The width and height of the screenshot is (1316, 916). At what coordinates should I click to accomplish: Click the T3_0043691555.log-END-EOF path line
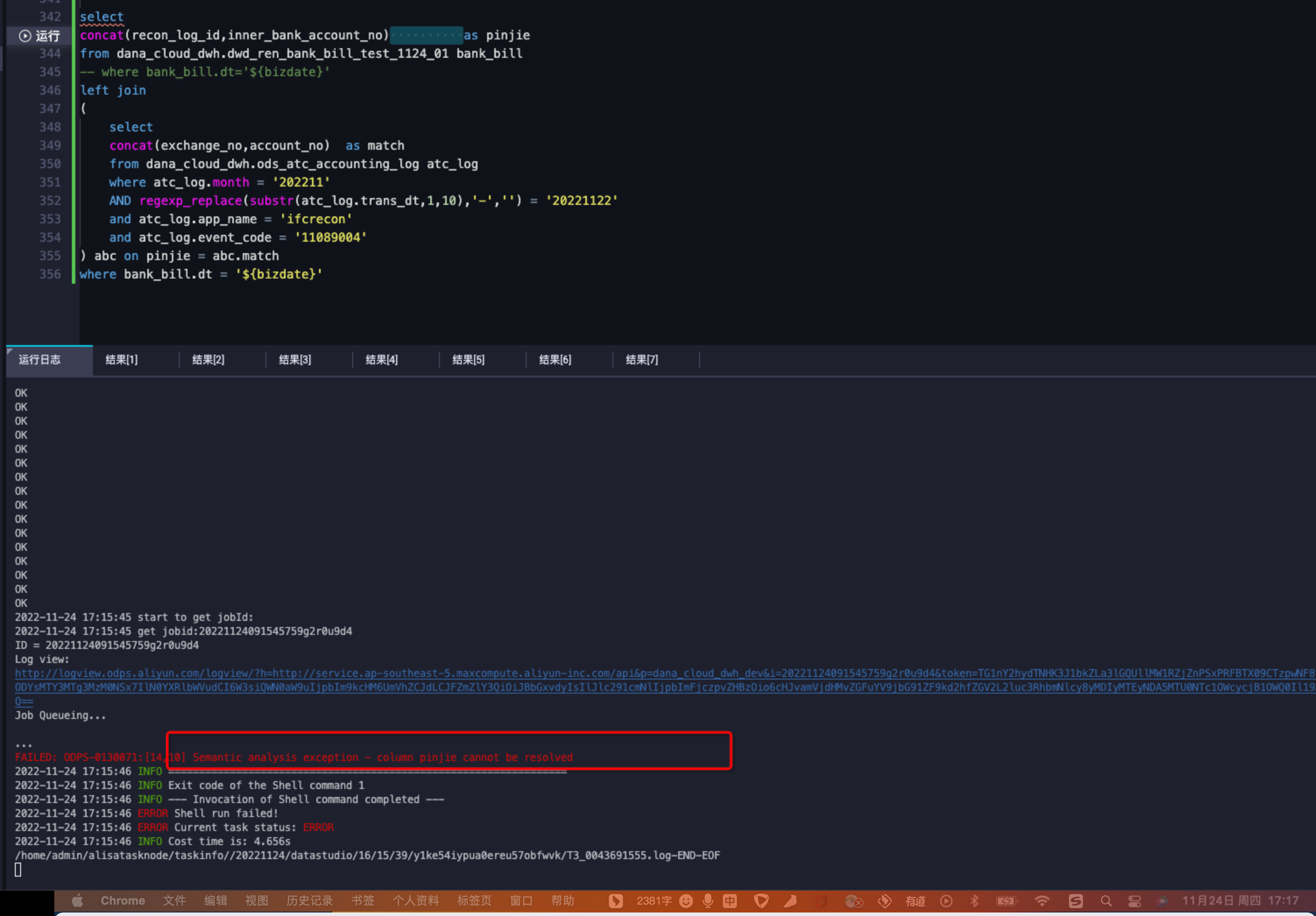click(368, 855)
